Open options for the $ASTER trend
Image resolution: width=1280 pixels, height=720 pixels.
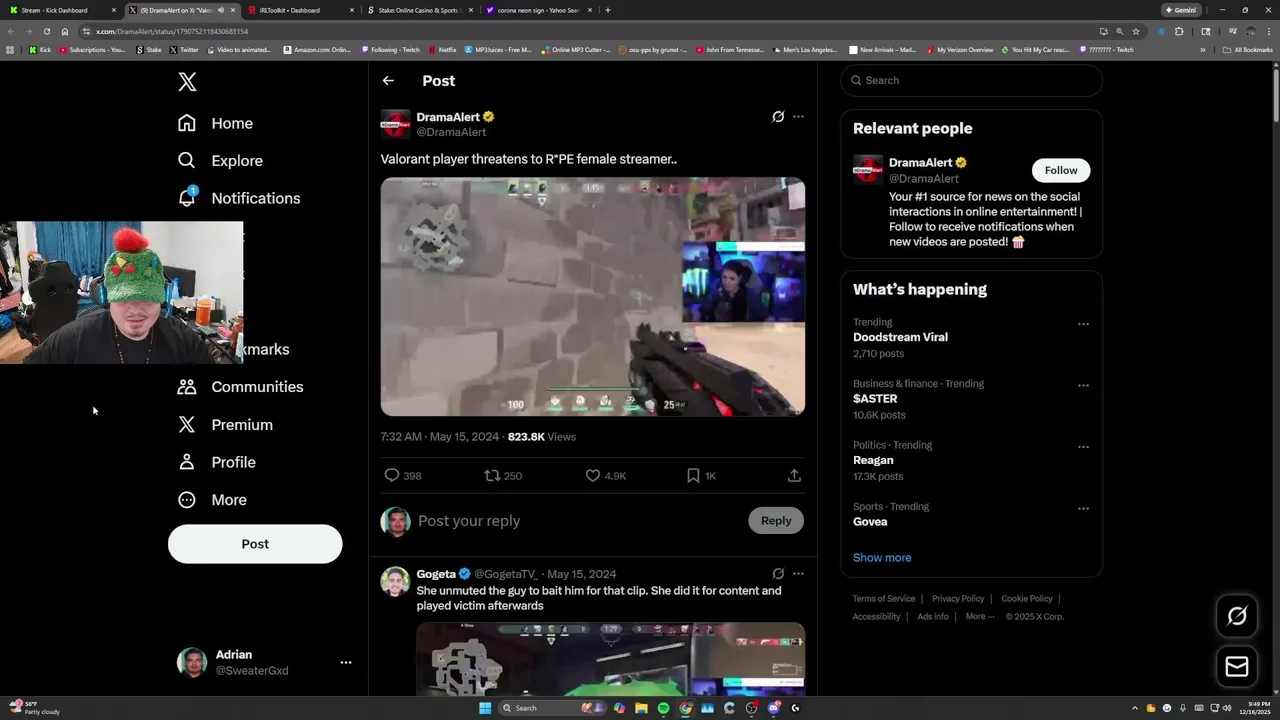(1083, 385)
